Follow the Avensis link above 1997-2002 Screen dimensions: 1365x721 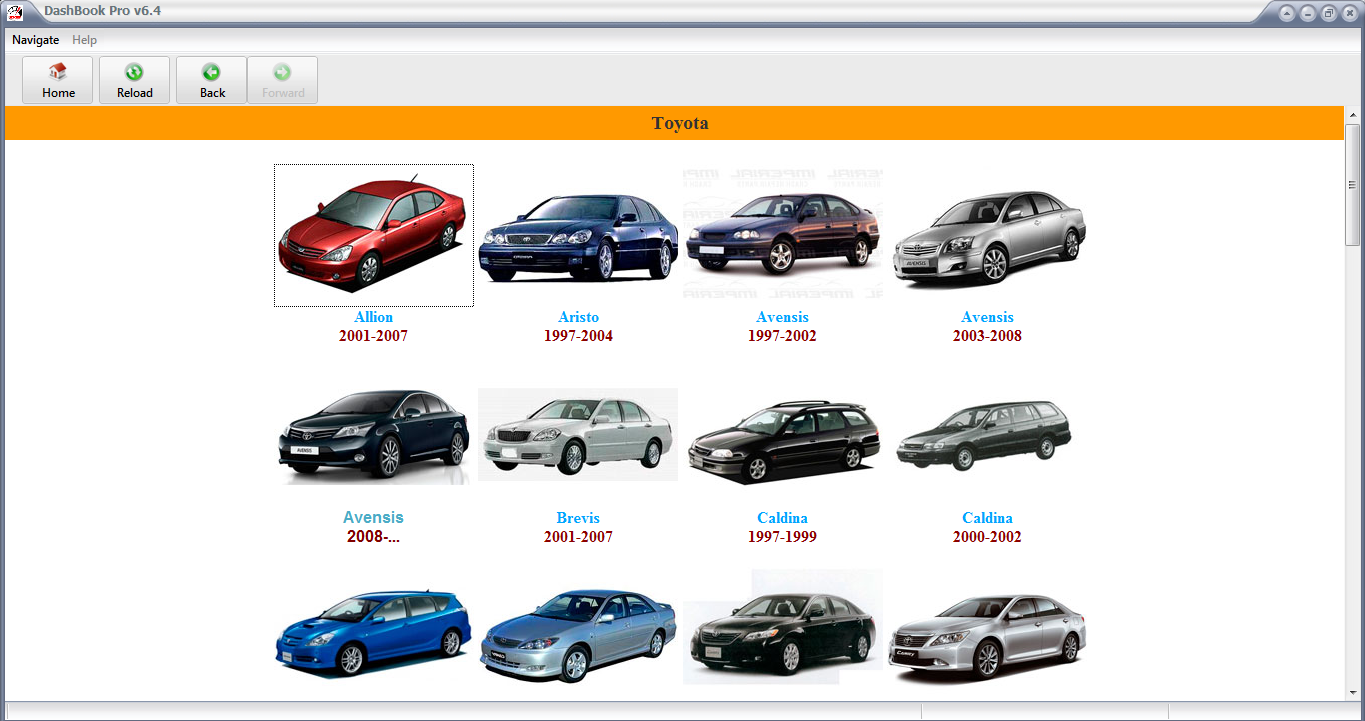pyautogui.click(x=783, y=317)
